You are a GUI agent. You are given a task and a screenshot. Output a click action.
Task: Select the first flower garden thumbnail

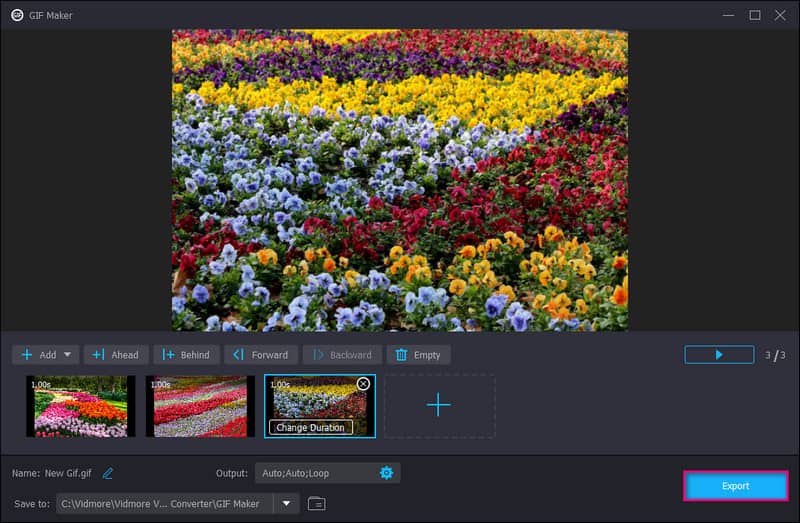point(81,406)
